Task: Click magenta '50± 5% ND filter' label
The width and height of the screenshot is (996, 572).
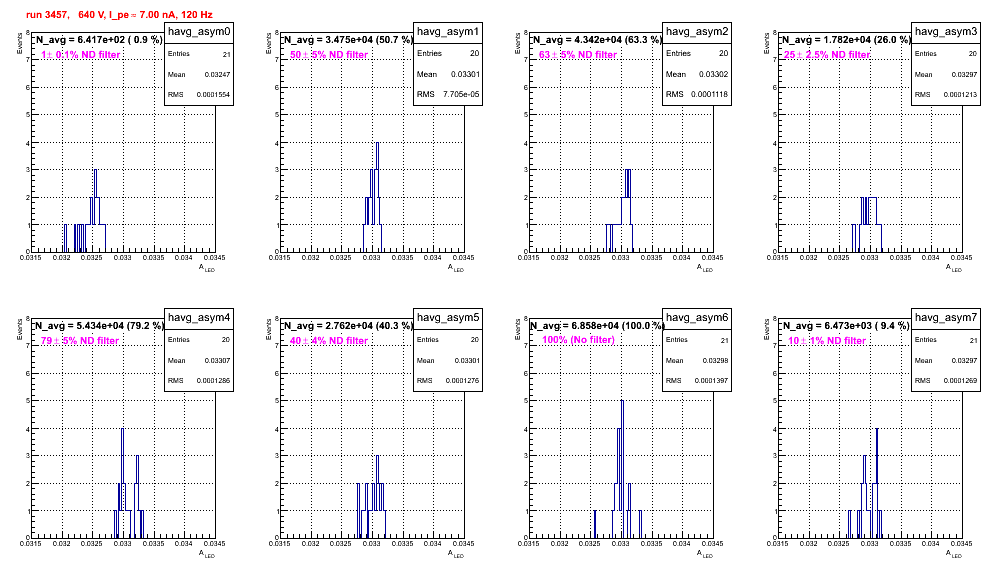Action: pyautogui.click(x=329, y=55)
